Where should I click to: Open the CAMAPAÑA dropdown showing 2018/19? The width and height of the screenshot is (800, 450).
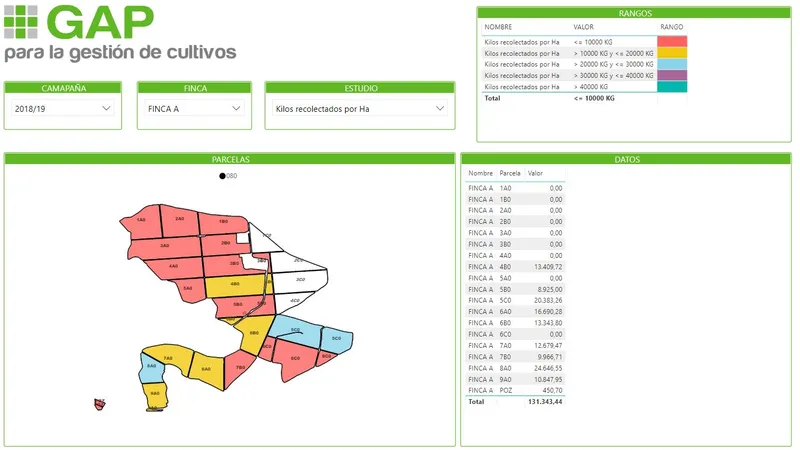[x=63, y=109]
